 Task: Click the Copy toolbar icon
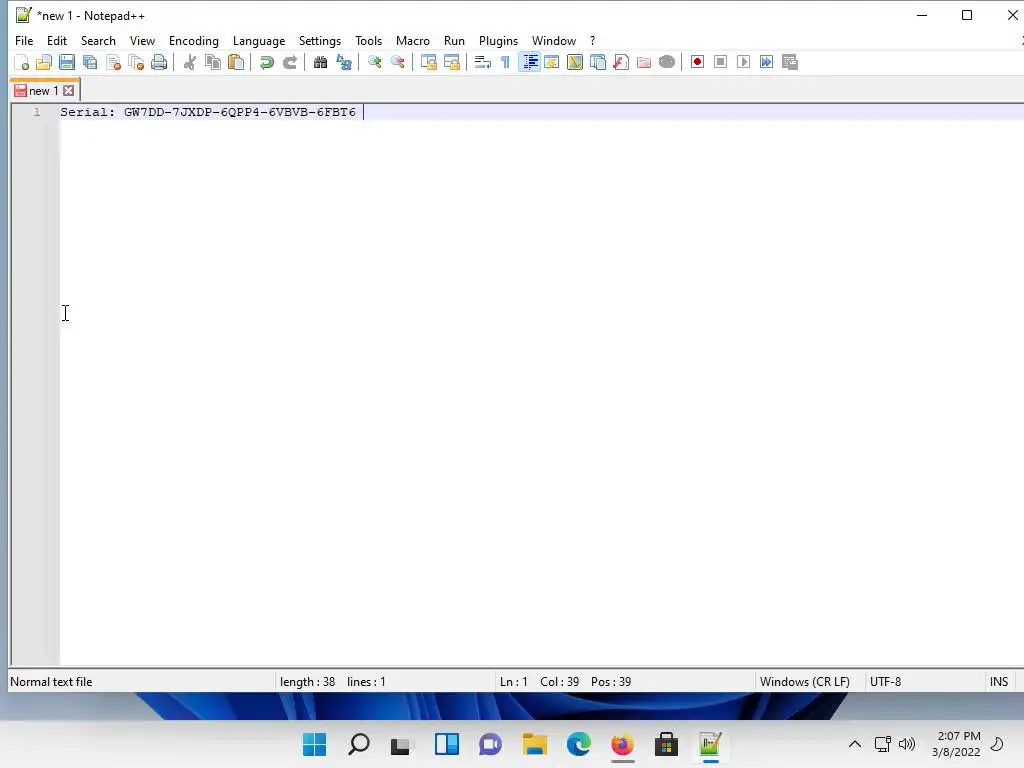tap(213, 62)
